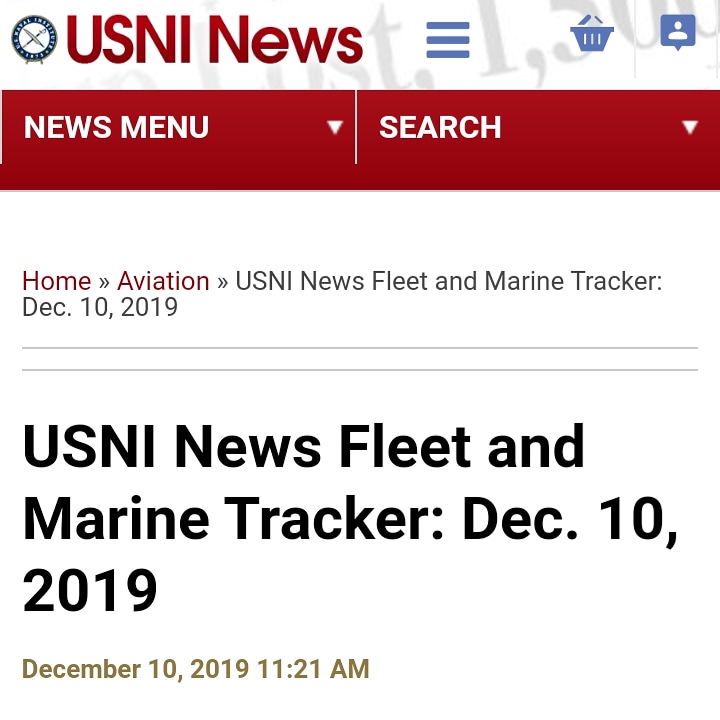Image resolution: width=720 pixels, height=720 pixels.
Task: Click the second » separator after Aviation
Action: pos(223,282)
